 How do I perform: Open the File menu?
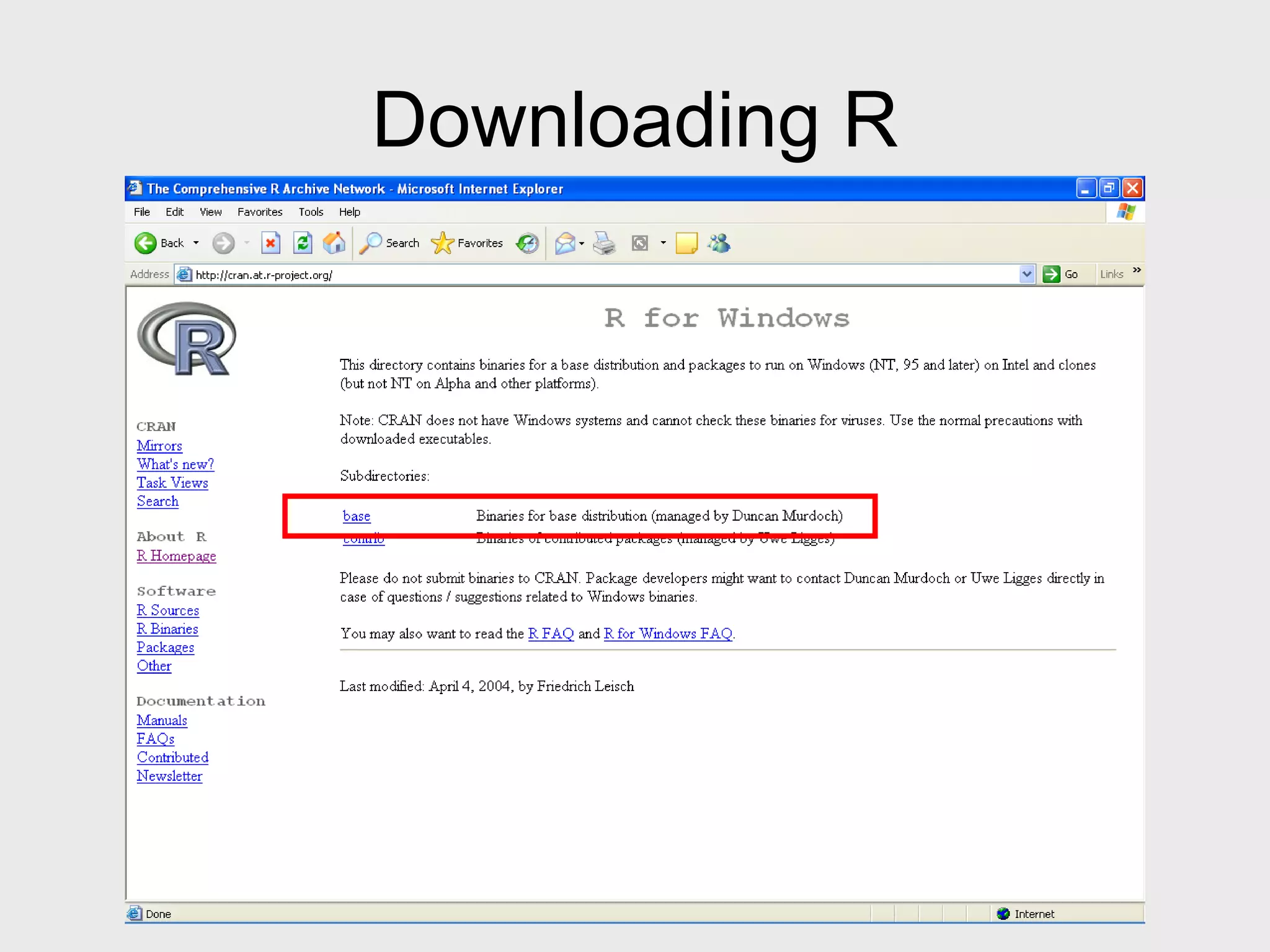click(x=142, y=212)
